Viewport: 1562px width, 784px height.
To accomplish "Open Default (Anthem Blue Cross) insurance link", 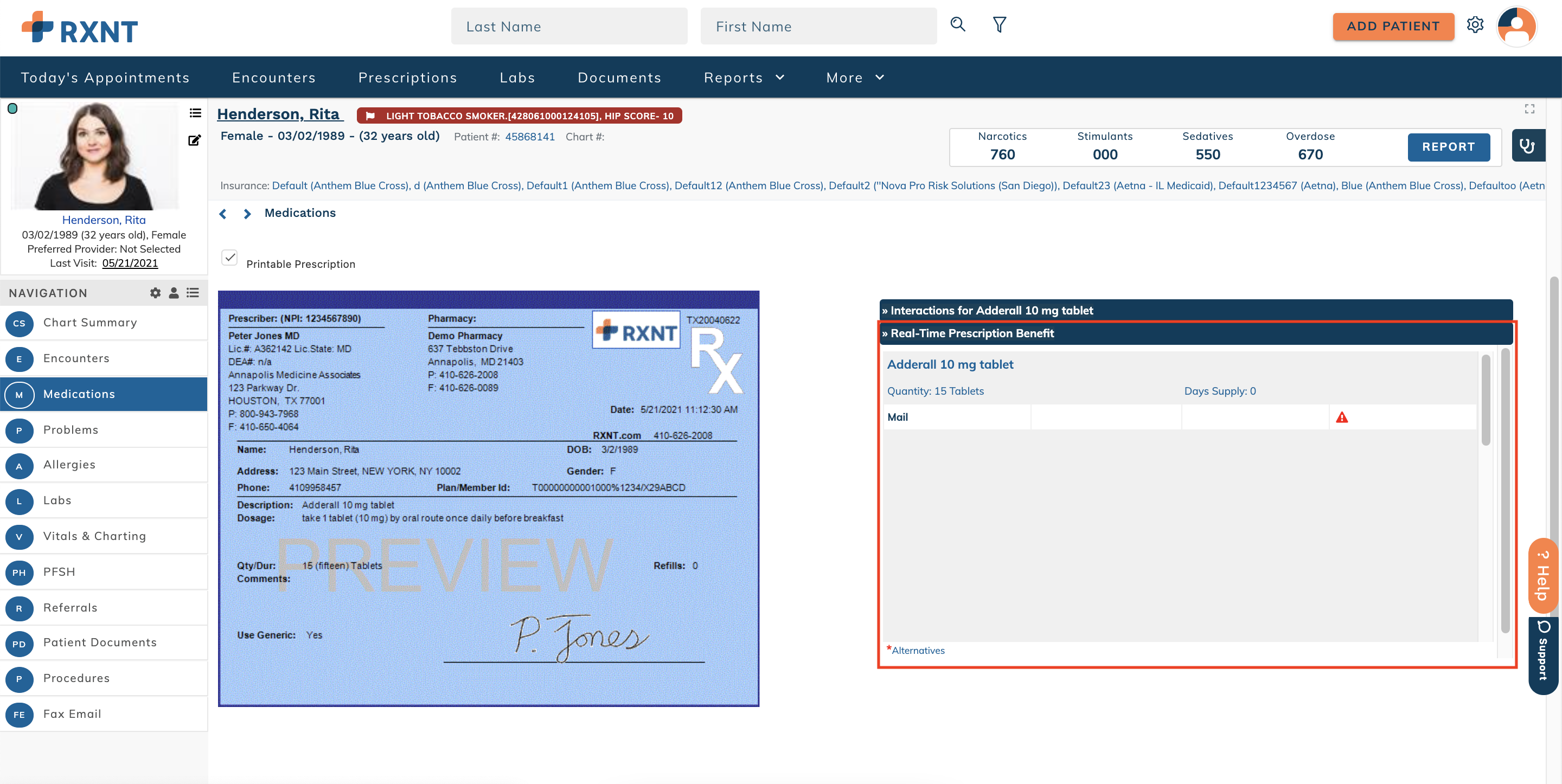I will (x=340, y=185).
